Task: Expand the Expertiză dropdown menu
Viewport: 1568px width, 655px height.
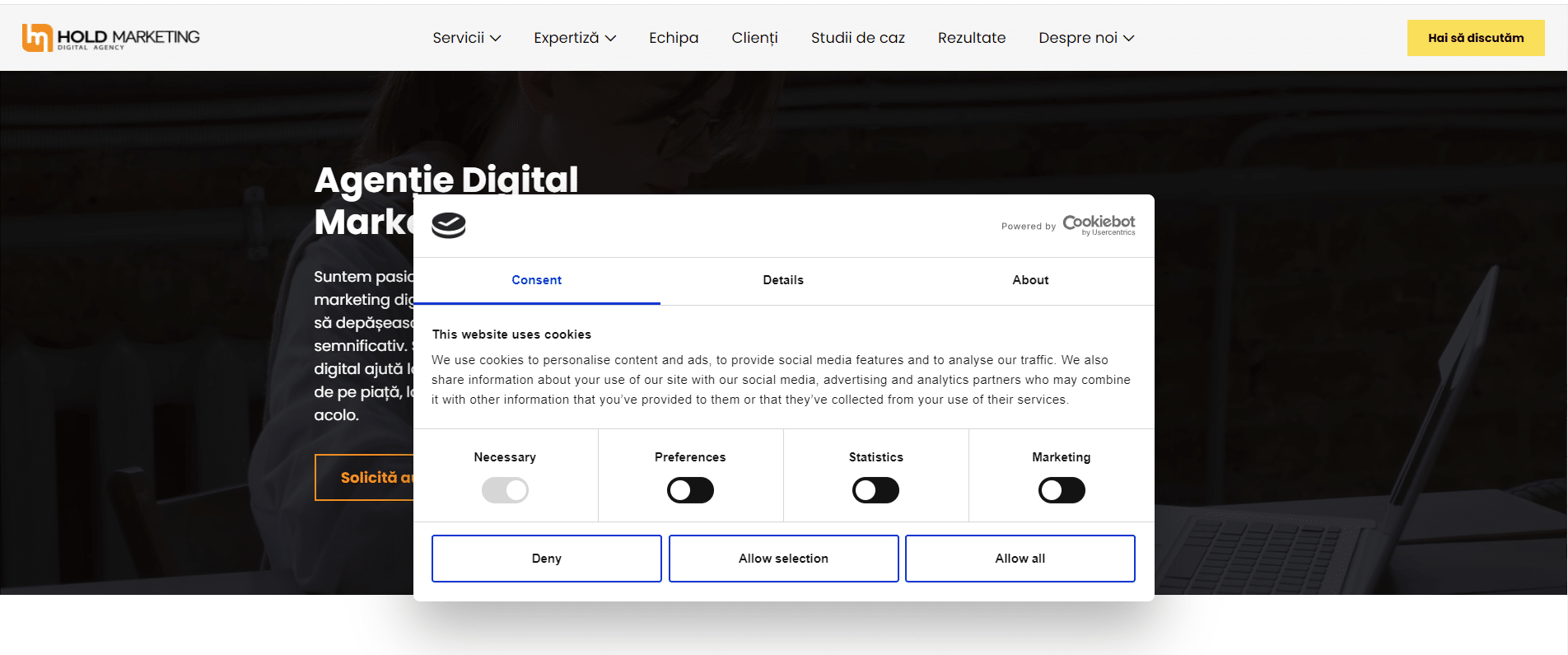Action: pyautogui.click(x=575, y=38)
